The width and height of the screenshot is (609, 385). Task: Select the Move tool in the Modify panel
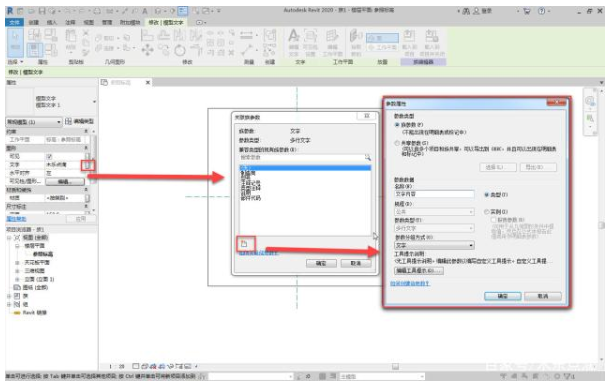click(148, 50)
